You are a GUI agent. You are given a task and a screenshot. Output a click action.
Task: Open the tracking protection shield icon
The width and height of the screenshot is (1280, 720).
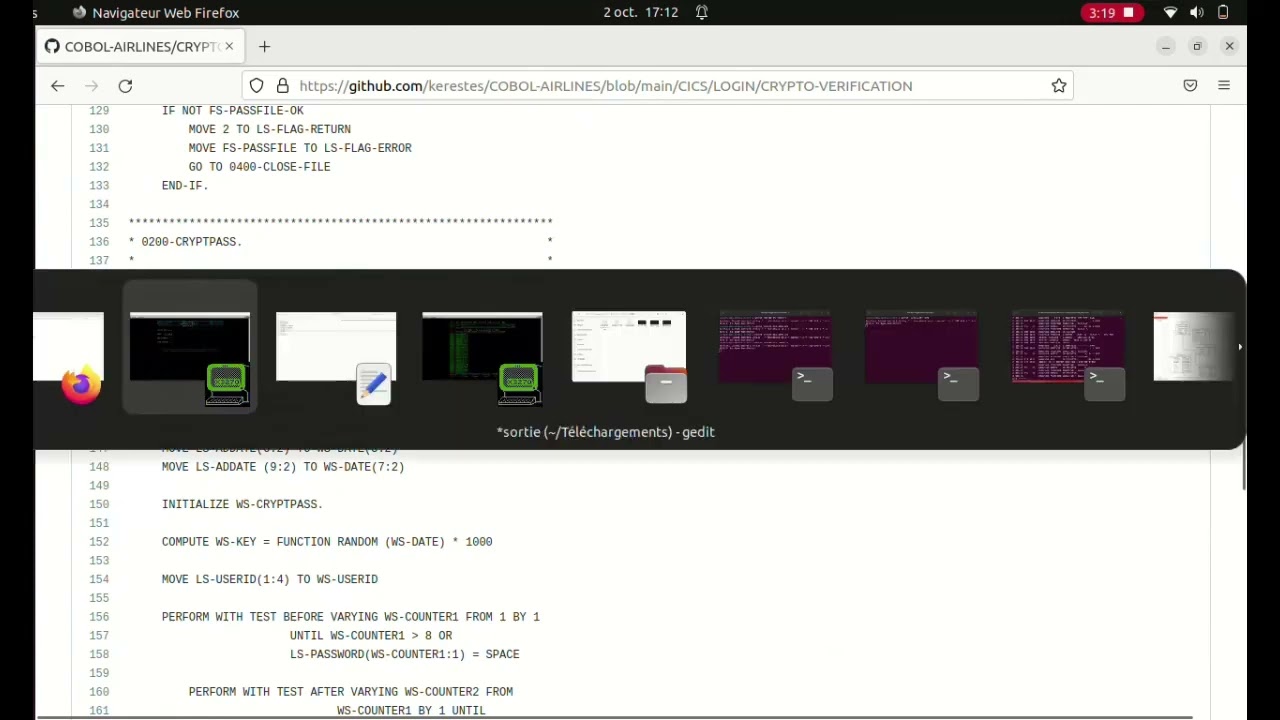(257, 86)
